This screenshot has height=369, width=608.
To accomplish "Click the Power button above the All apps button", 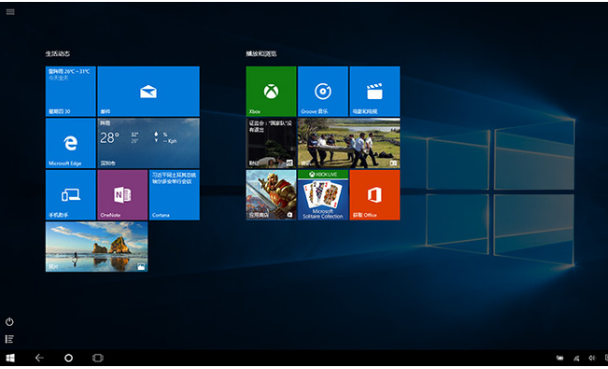I will point(10,322).
